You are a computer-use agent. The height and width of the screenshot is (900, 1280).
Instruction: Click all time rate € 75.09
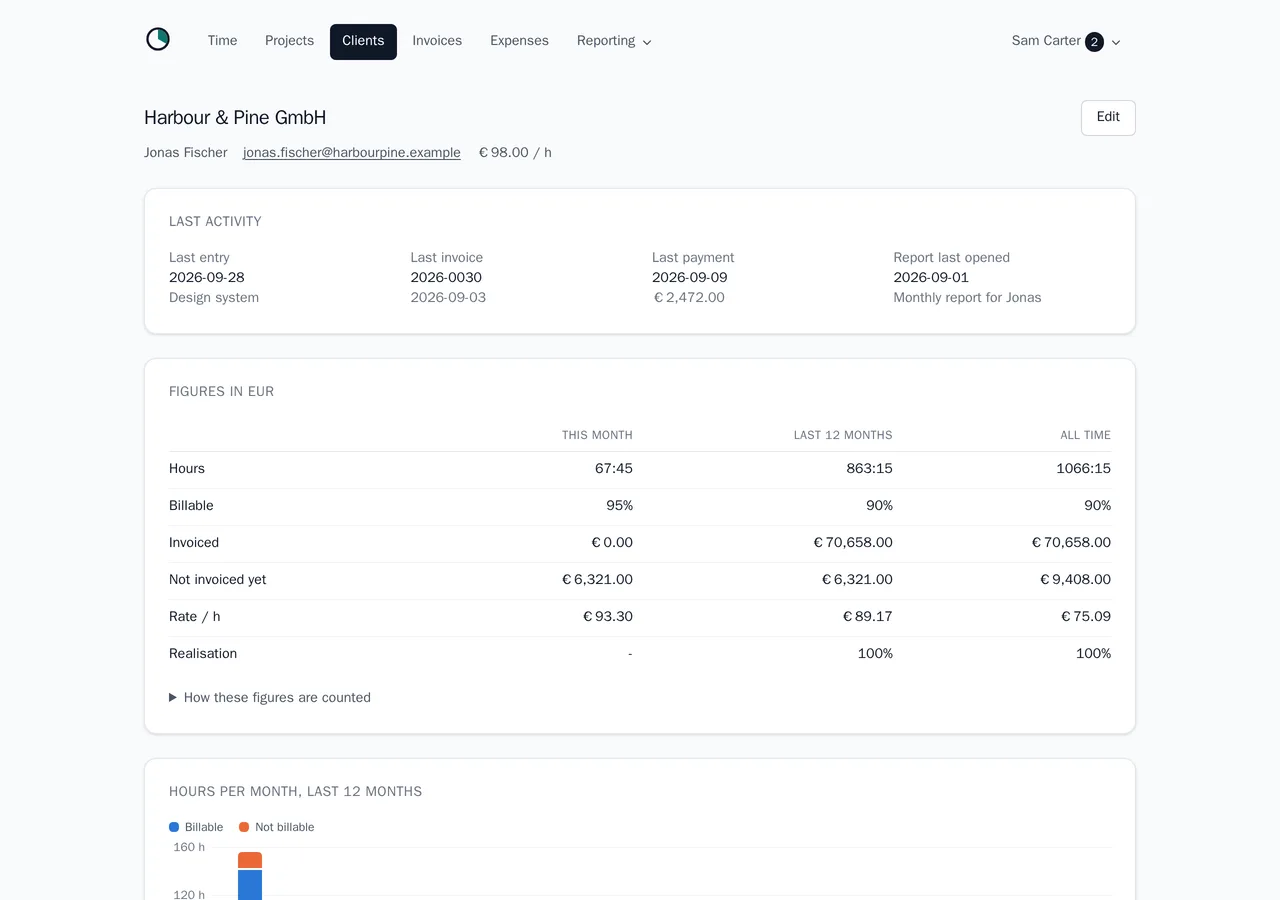point(1085,617)
